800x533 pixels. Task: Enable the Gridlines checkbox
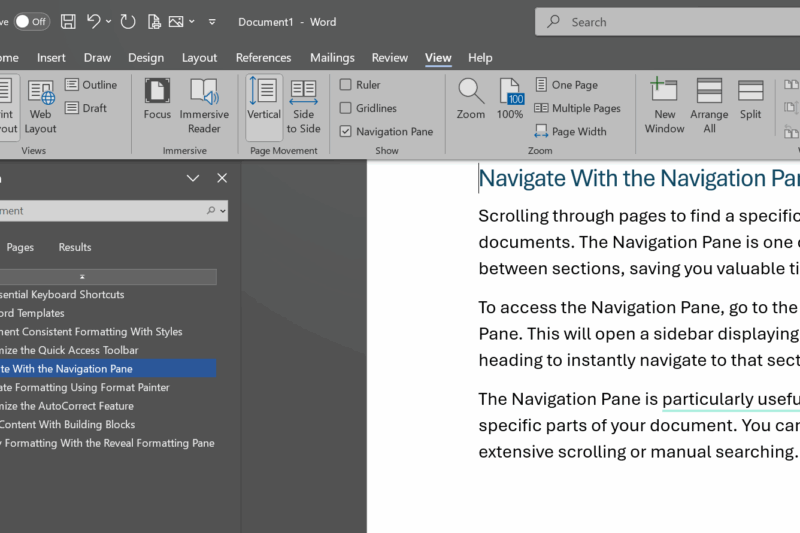click(345, 108)
